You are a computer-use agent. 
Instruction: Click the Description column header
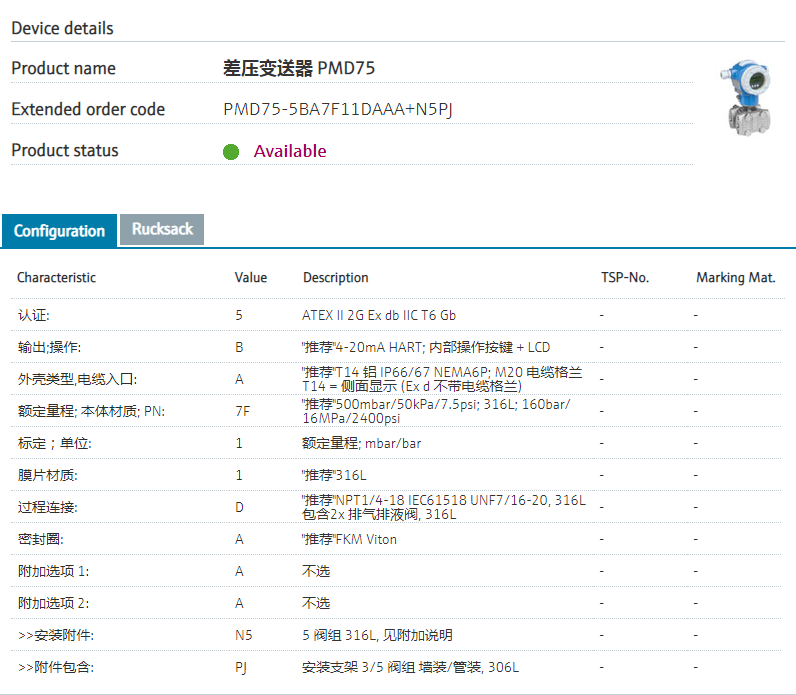pos(335,278)
